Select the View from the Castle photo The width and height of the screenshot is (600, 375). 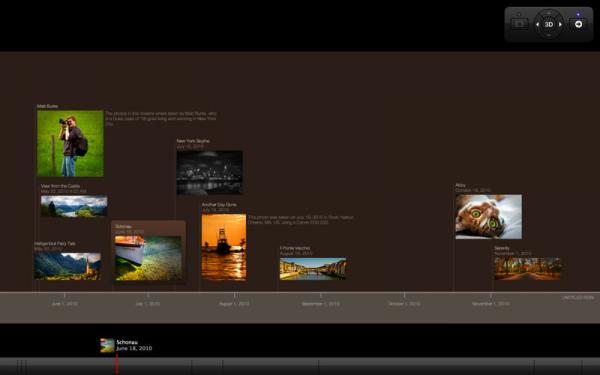click(74, 206)
